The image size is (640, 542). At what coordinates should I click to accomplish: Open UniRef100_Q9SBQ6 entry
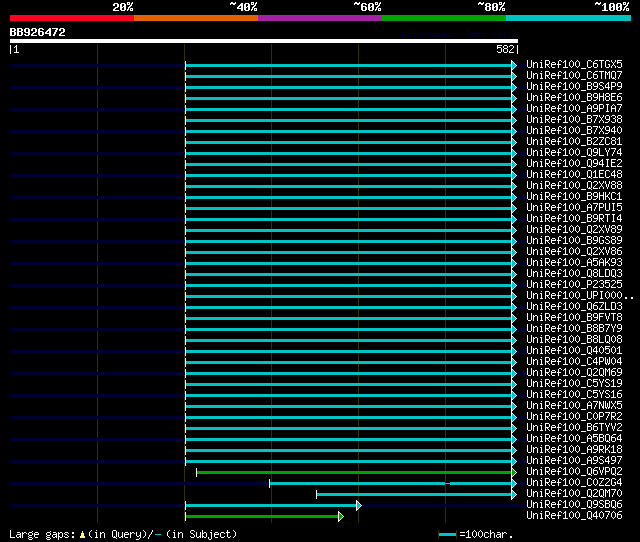pos(574,505)
